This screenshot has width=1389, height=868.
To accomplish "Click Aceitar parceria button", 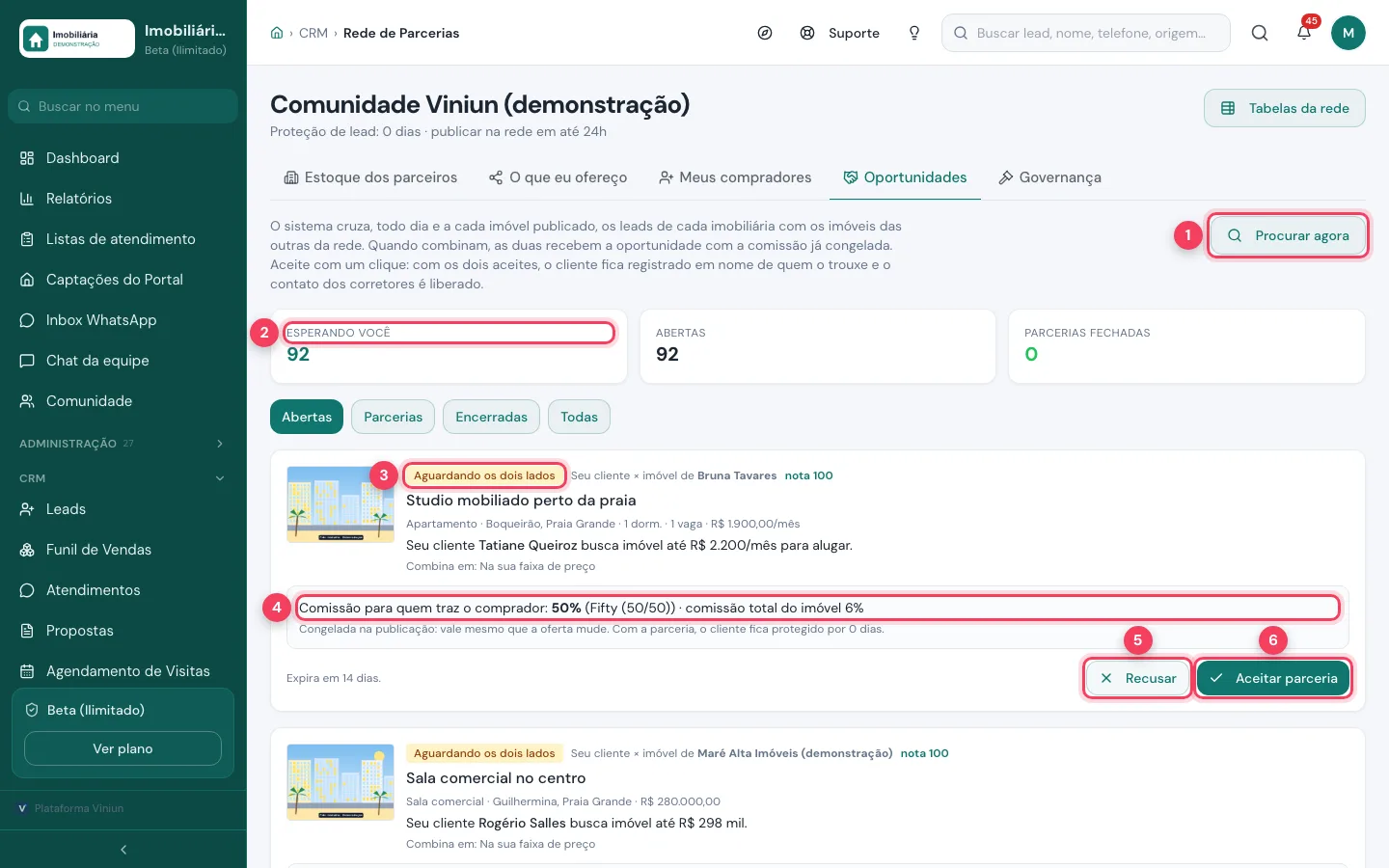I will [1273, 678].
